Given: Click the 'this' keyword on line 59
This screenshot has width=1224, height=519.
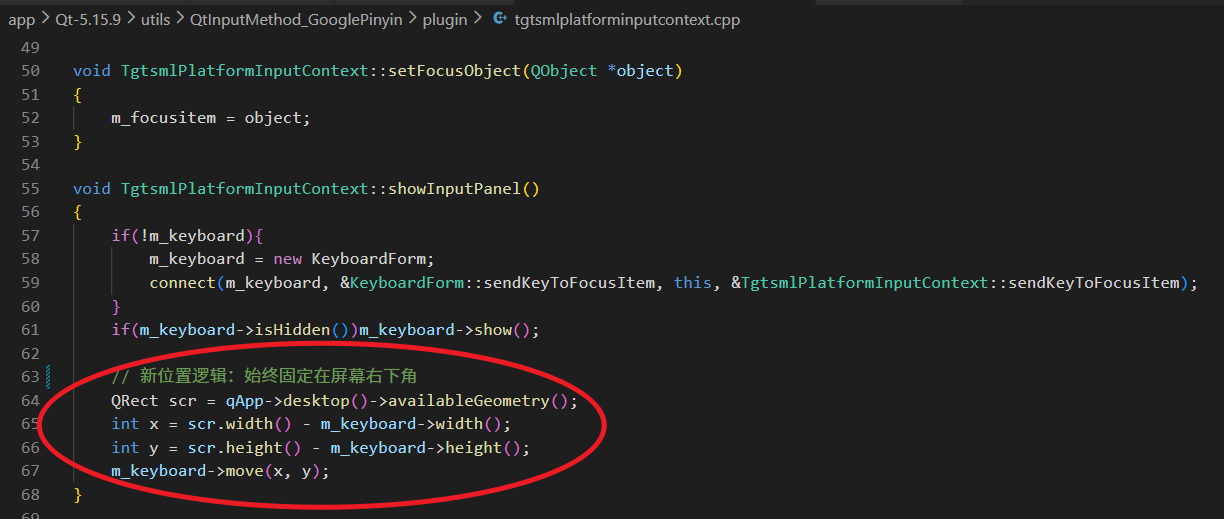Looking at the screenshot, I should tap(693, 283).
